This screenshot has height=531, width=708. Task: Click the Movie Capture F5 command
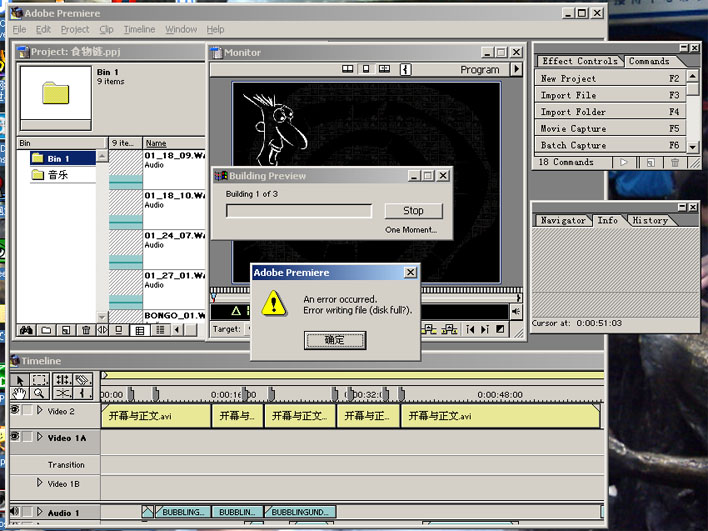point(610,129)
